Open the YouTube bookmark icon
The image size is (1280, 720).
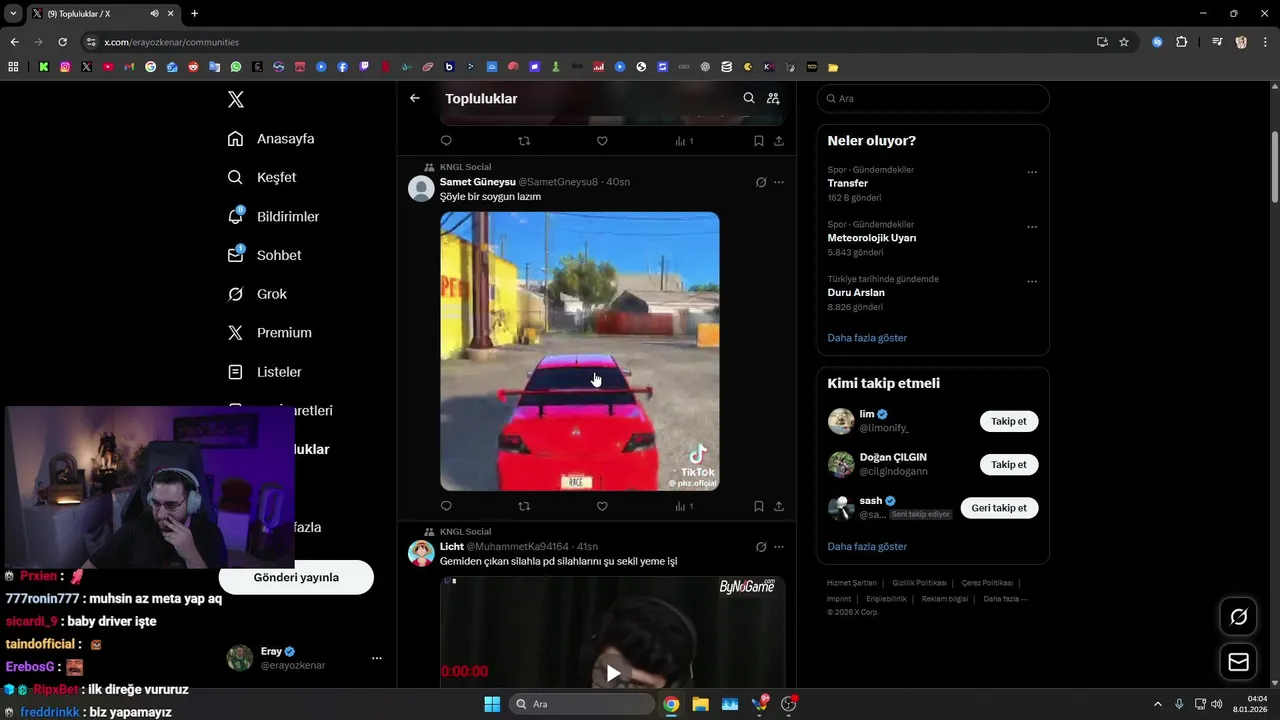point(108,67)
